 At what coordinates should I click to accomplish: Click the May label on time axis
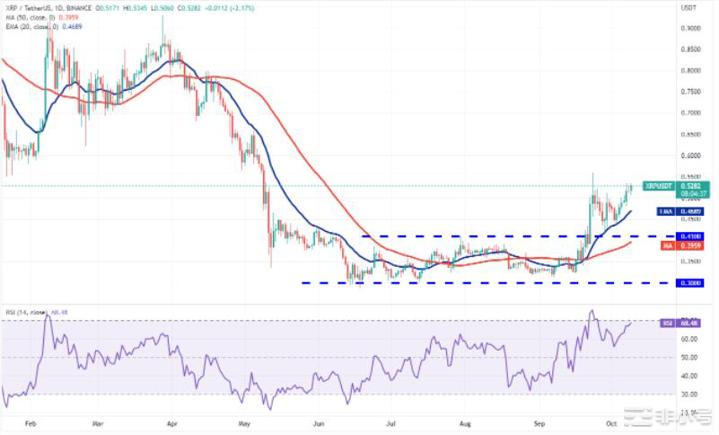tap(241, 424)
